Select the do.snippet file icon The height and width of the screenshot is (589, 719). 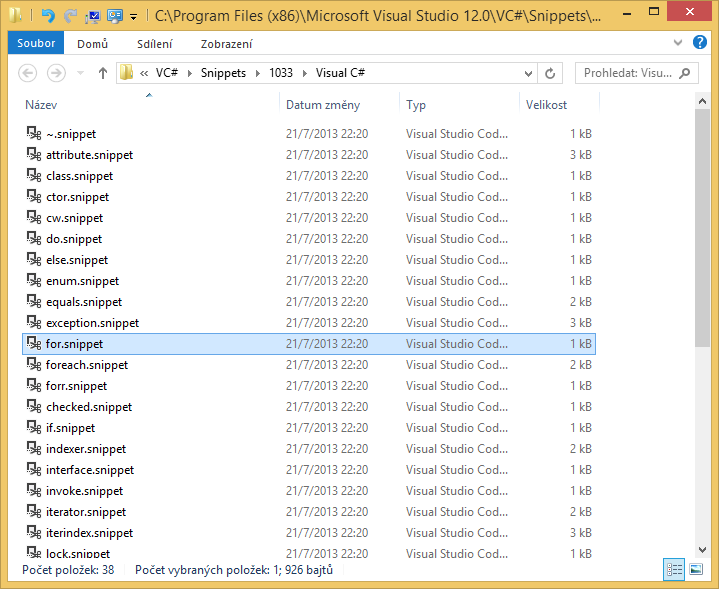[34, 239]
